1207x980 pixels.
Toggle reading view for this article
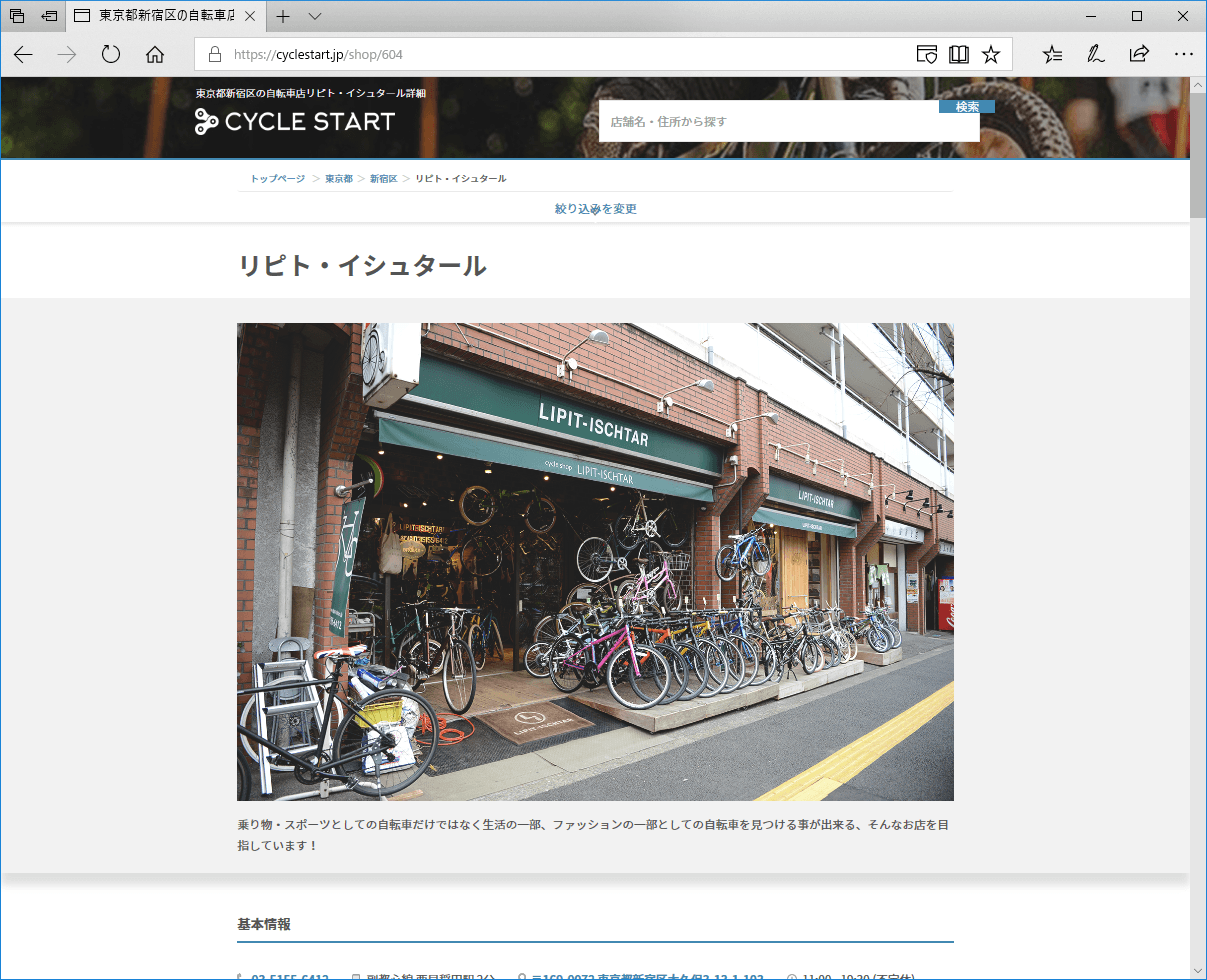[958, 55]
